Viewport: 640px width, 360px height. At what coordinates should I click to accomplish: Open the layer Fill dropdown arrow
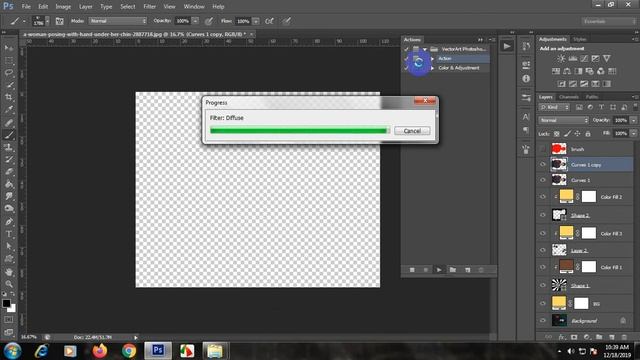633,133
